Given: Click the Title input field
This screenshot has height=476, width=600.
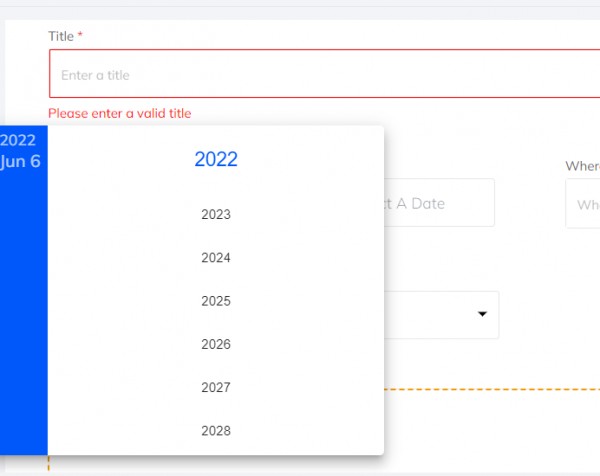Looking at the screenshot, I should coord(320,74).
